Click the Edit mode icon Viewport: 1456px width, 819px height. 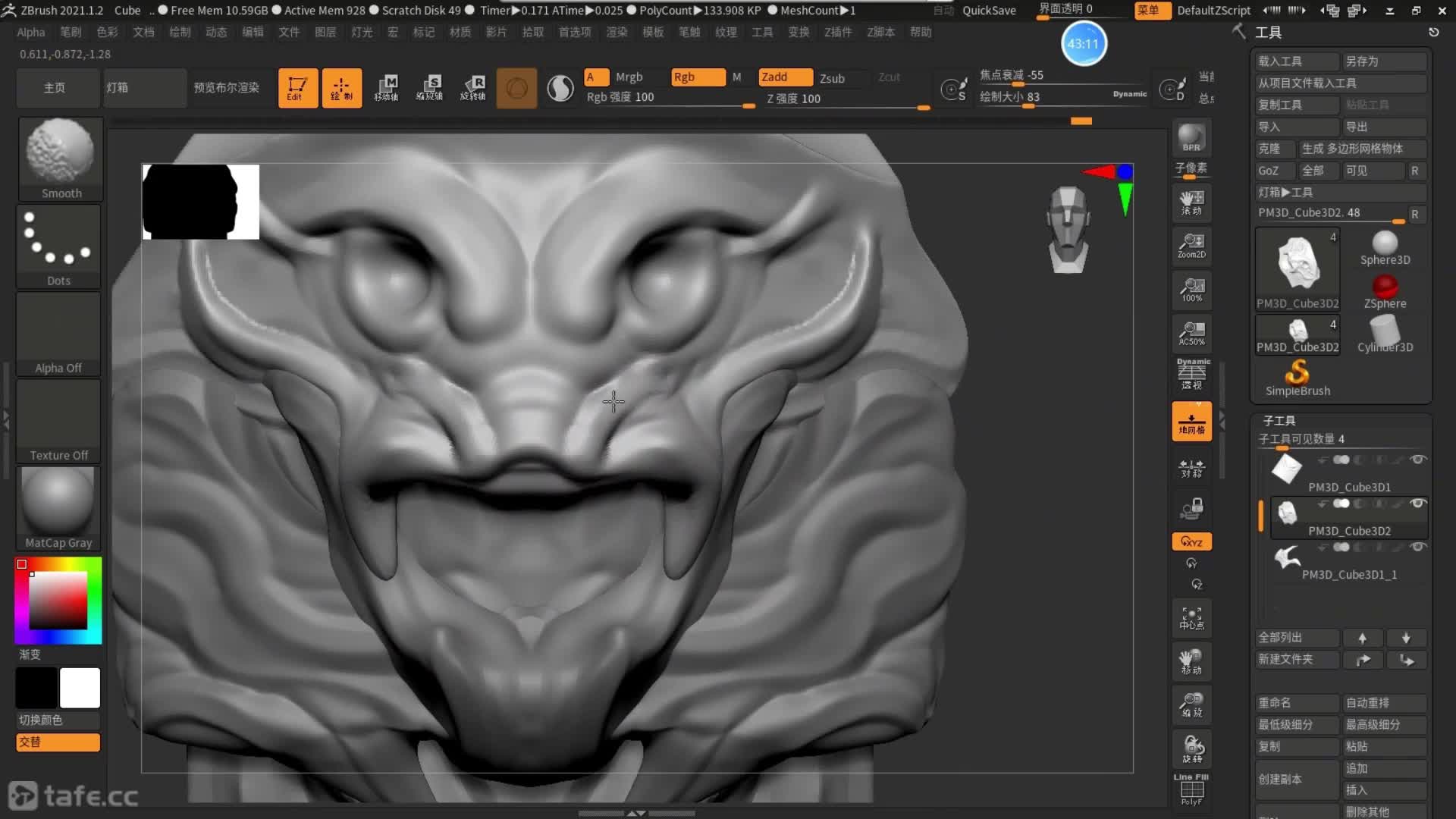(x=297, y=88)
